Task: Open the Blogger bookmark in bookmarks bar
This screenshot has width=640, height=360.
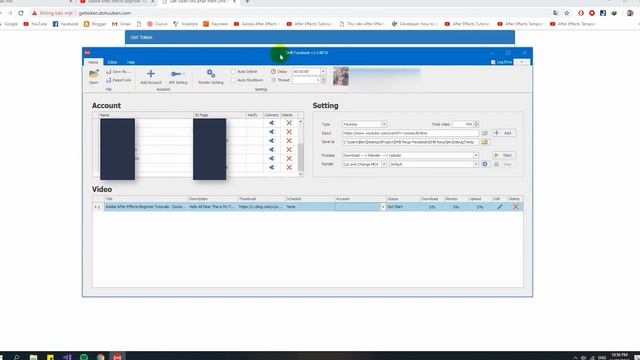Action: pos(95,24)
